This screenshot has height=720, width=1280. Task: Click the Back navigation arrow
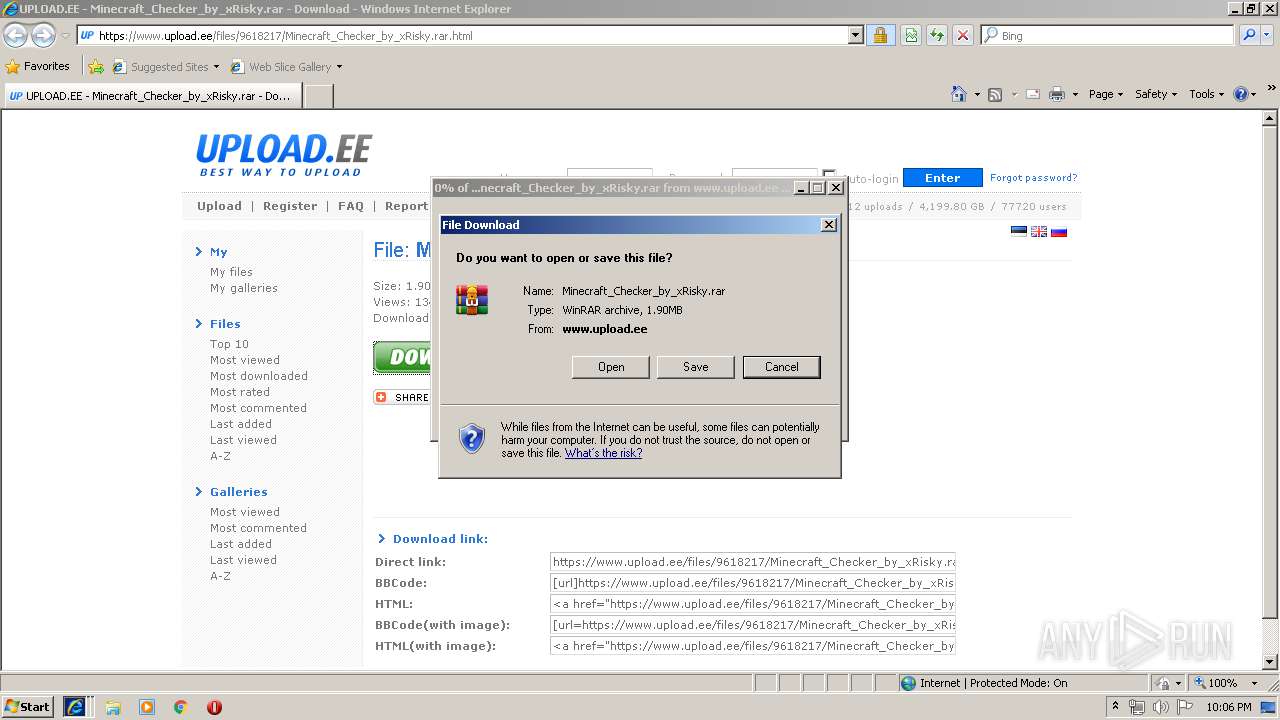(15, 35)
